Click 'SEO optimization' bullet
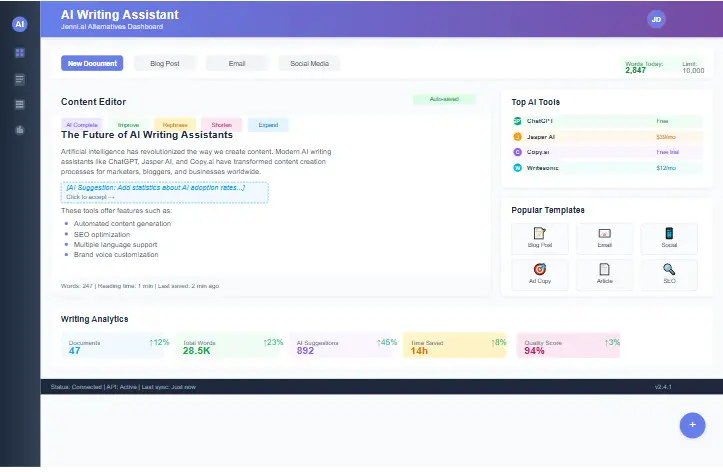 click(x=102, y=235)
